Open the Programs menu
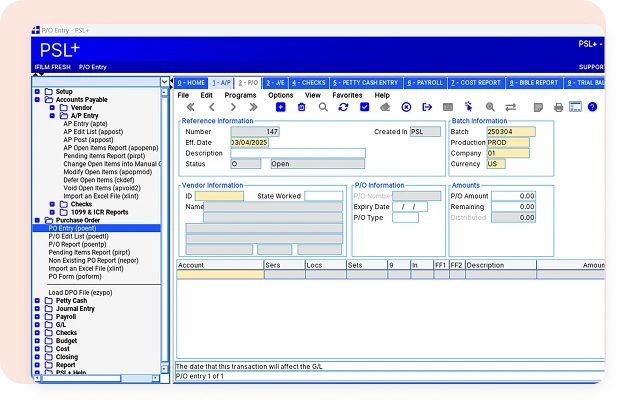This screenshot has height=404, width=621. (x=240, y=95)
